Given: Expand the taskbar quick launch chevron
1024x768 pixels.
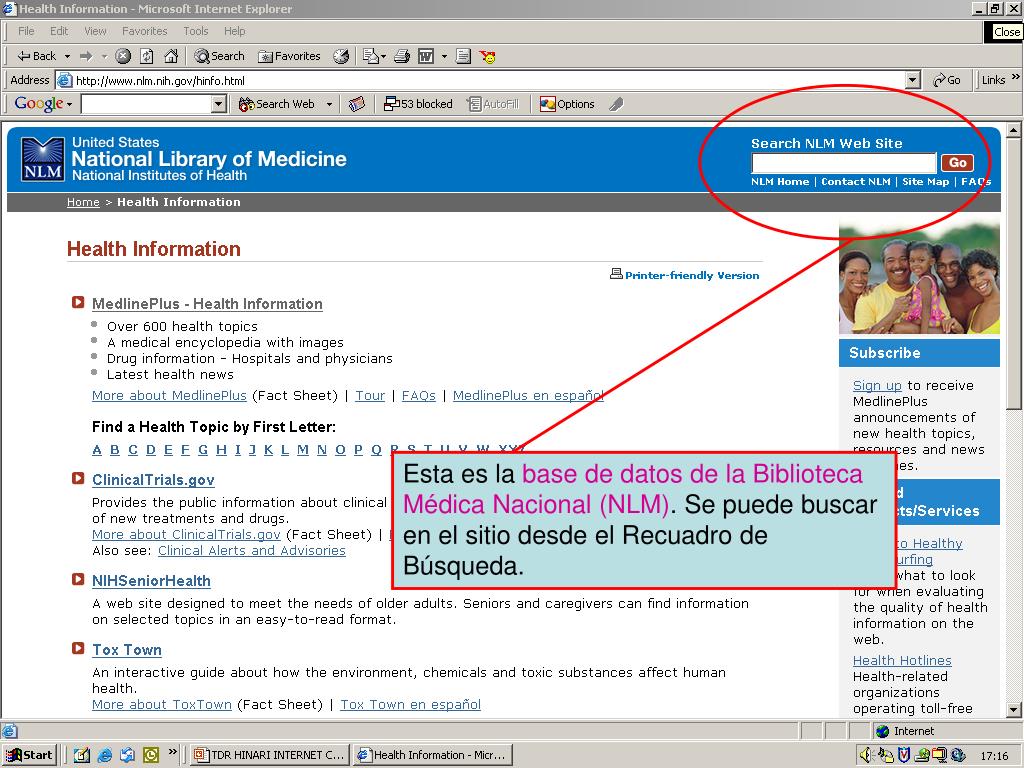Looking at the screenshot, I should (172, 752).
